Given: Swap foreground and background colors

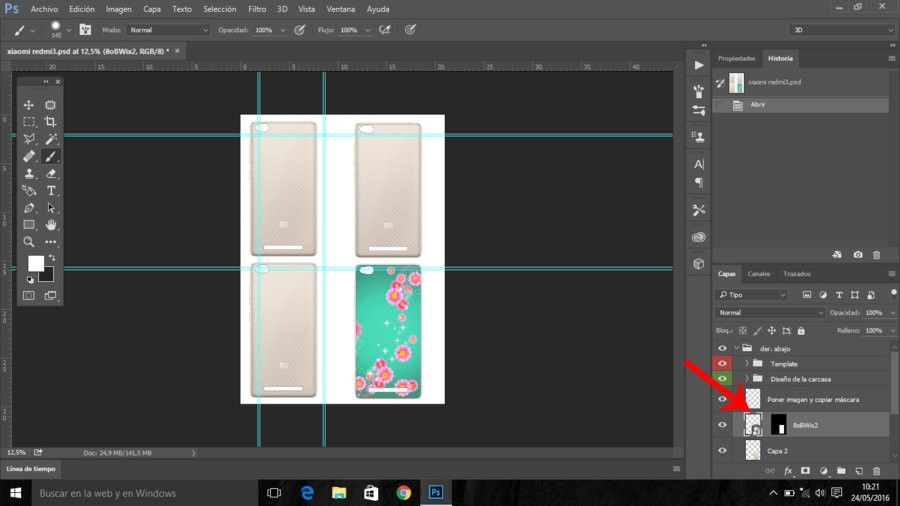Looking at the screenshot, I should [x=52, y=258].
